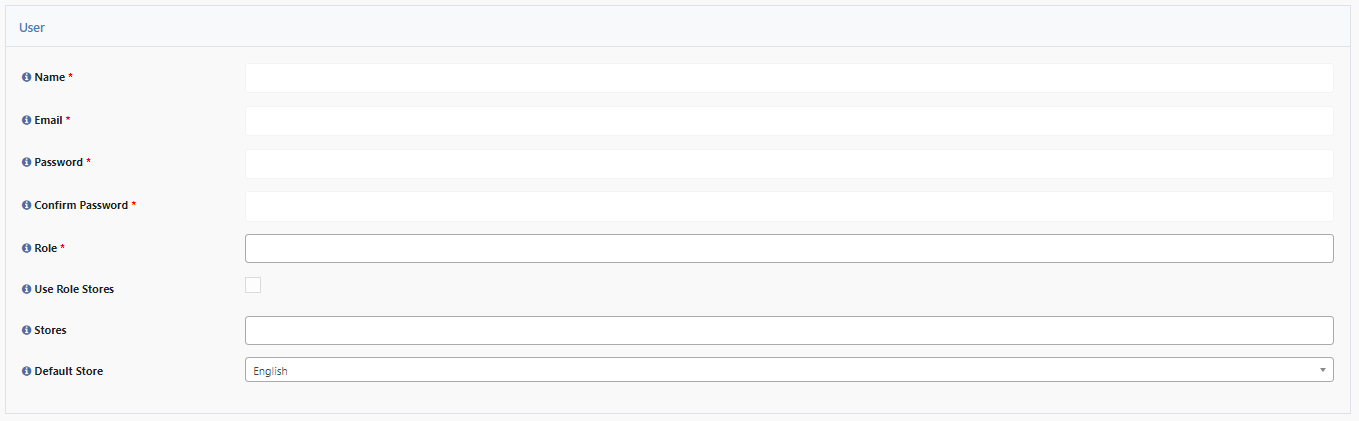Open the Default Store dropdown showing English

[x=789, y=370]
